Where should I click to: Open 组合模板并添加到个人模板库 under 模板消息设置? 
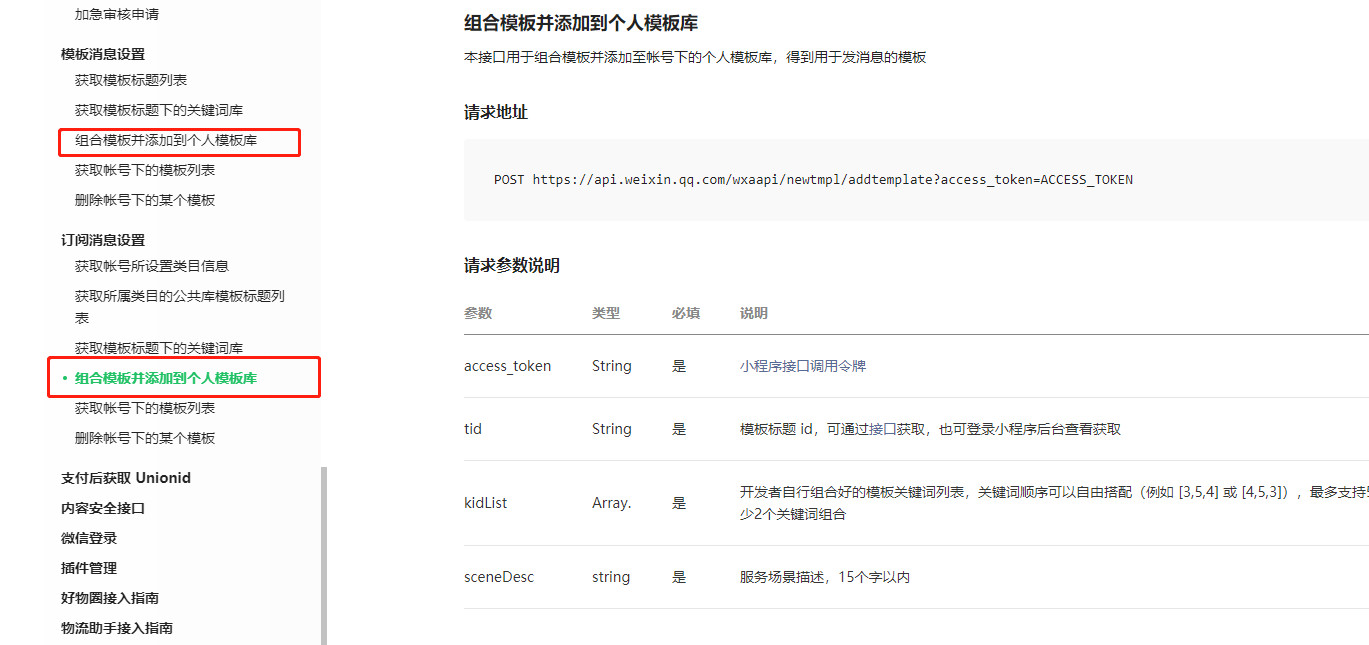click(x=166, y=140)
